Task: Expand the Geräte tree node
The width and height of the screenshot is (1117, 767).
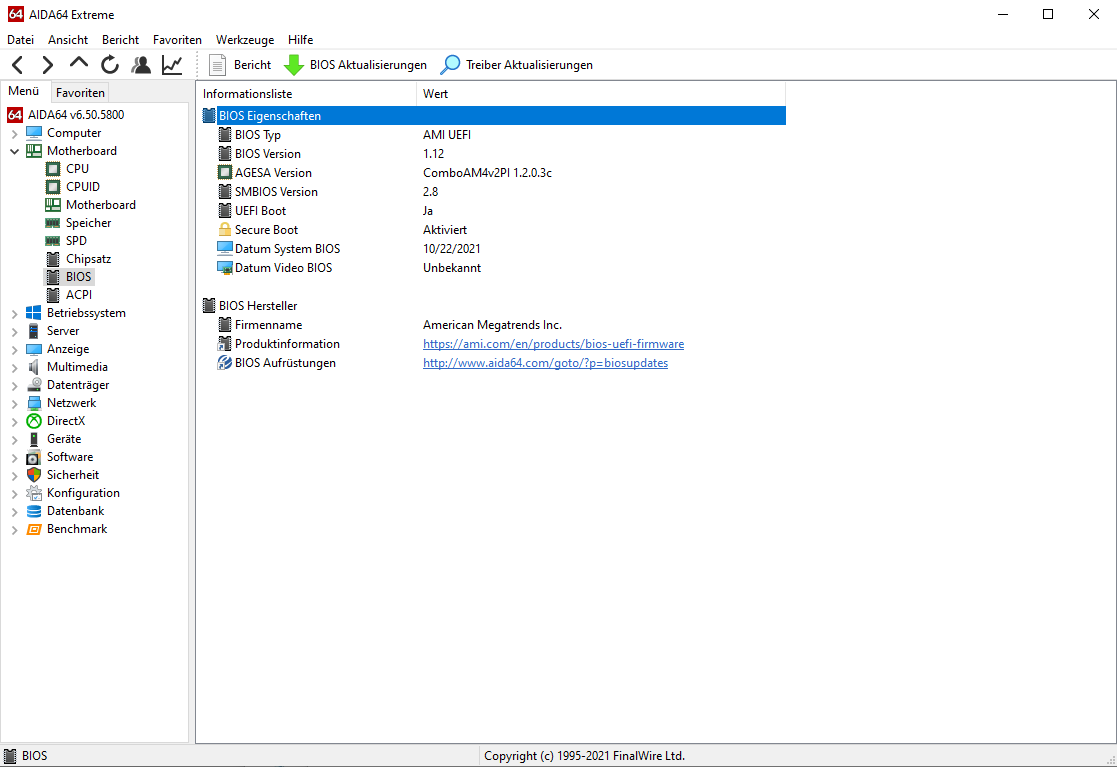Action: point(14,439)
